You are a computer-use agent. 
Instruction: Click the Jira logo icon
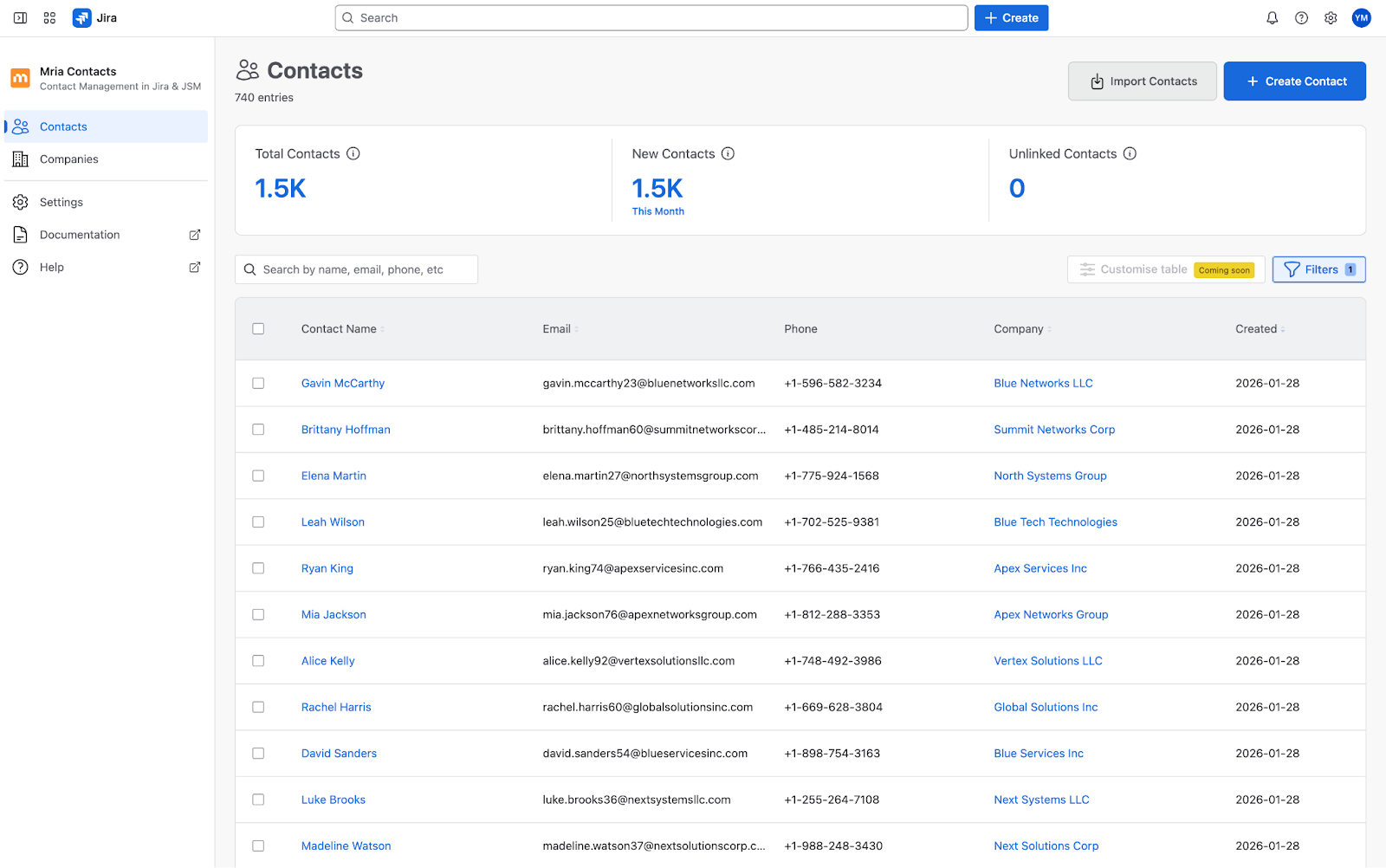pos(81,18)
